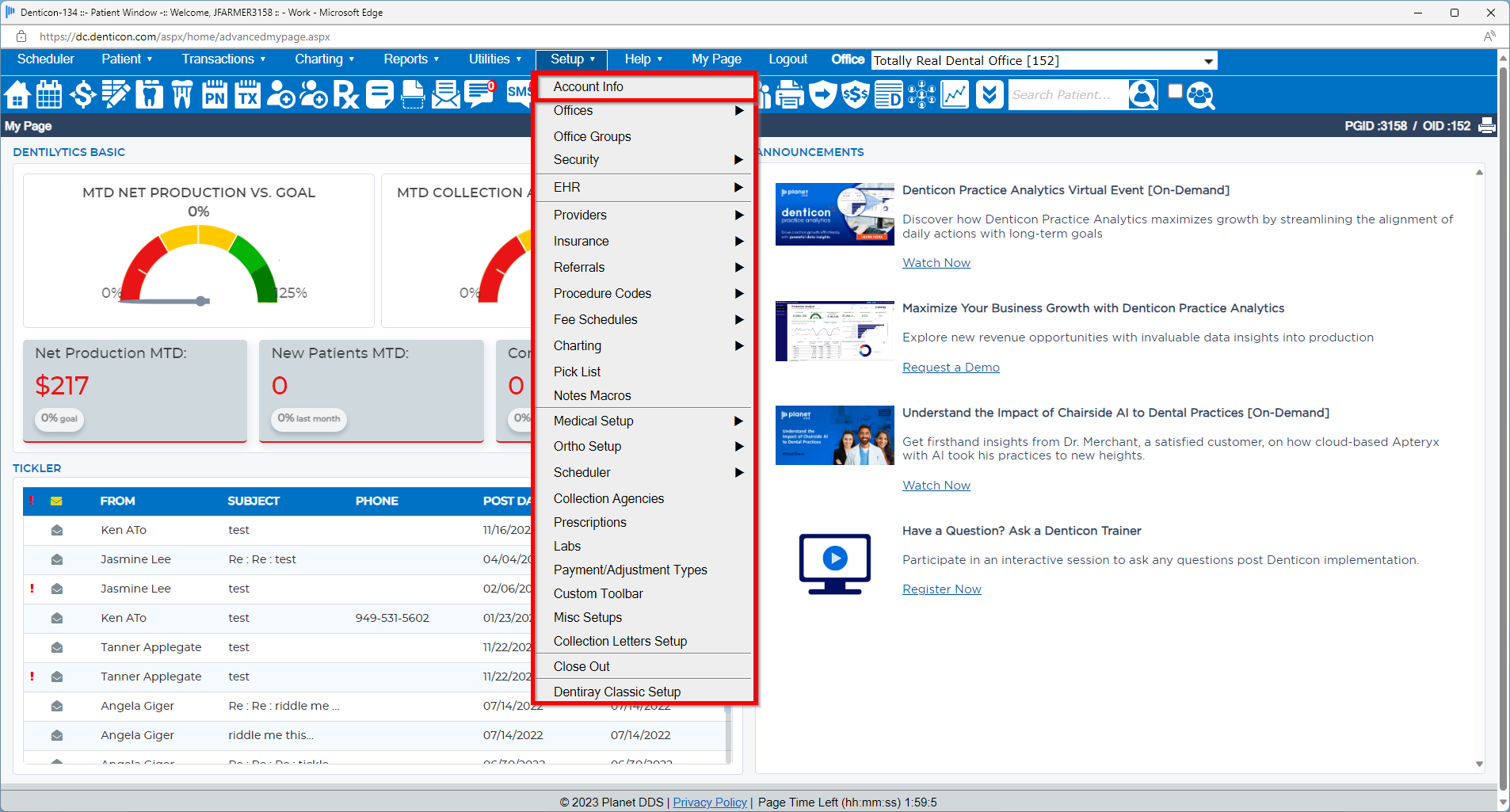Open the chat messages icon with badge
This screenshot has width=1510, height=812.
(479, 94)
